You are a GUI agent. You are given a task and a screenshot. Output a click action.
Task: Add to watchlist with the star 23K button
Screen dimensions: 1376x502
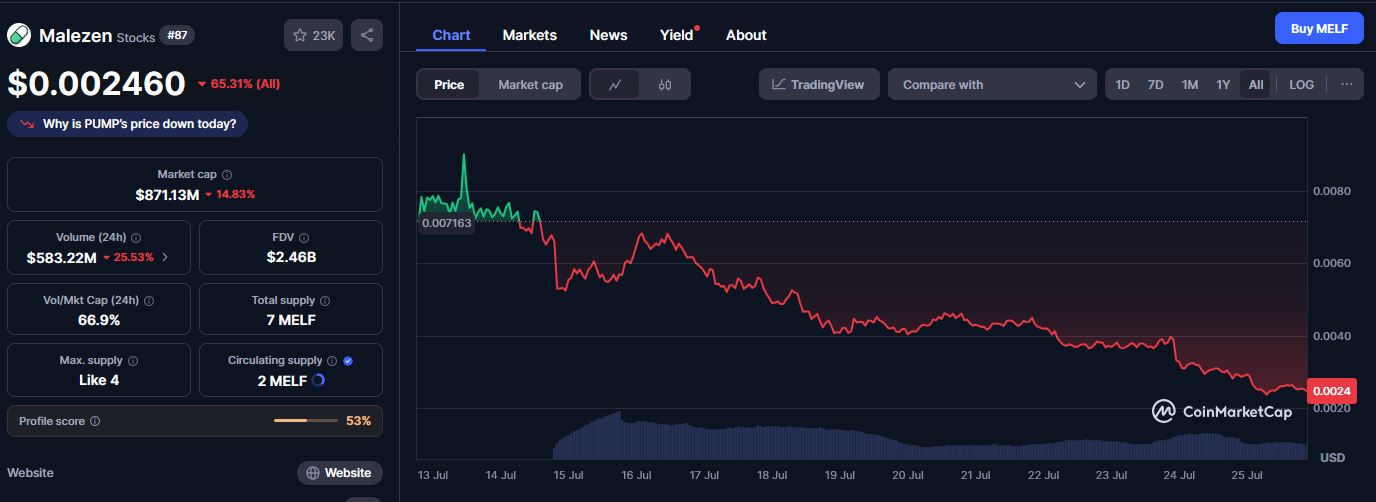click(x=314, y=35)
